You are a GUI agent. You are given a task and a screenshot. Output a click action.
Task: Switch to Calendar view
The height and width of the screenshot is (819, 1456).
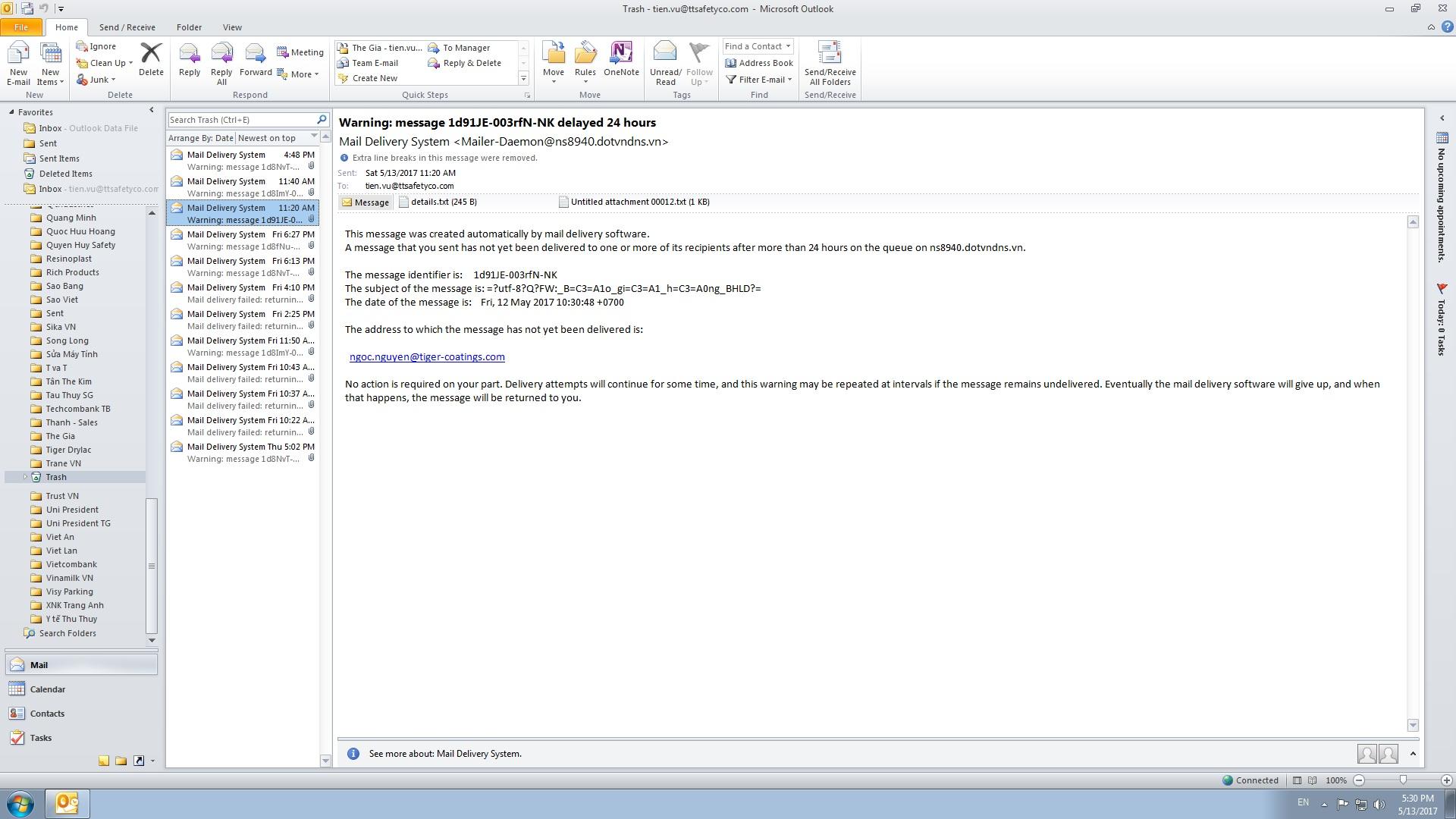pyautogui.click(x=81, y=689)
